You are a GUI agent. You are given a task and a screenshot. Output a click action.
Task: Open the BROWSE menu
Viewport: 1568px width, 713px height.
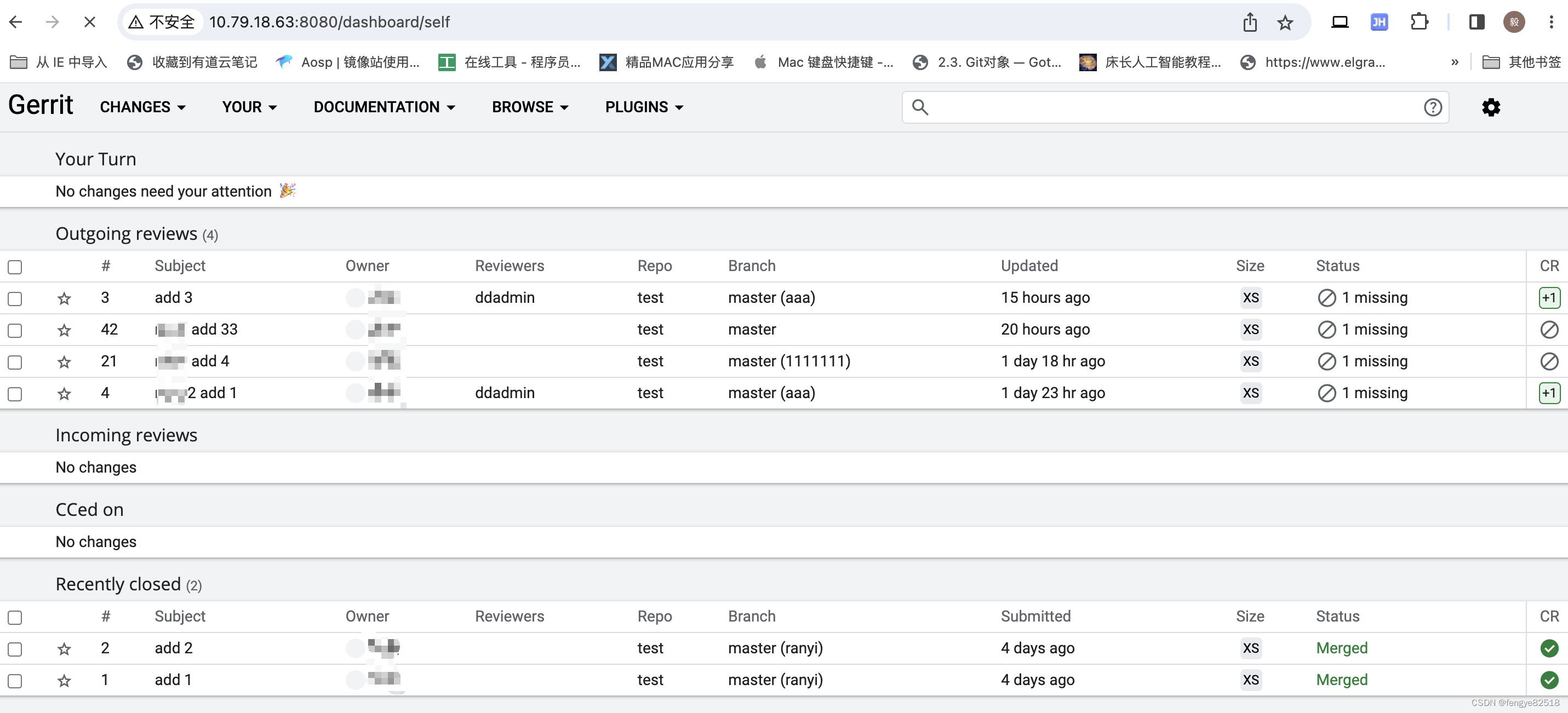[x=530, y=108]
